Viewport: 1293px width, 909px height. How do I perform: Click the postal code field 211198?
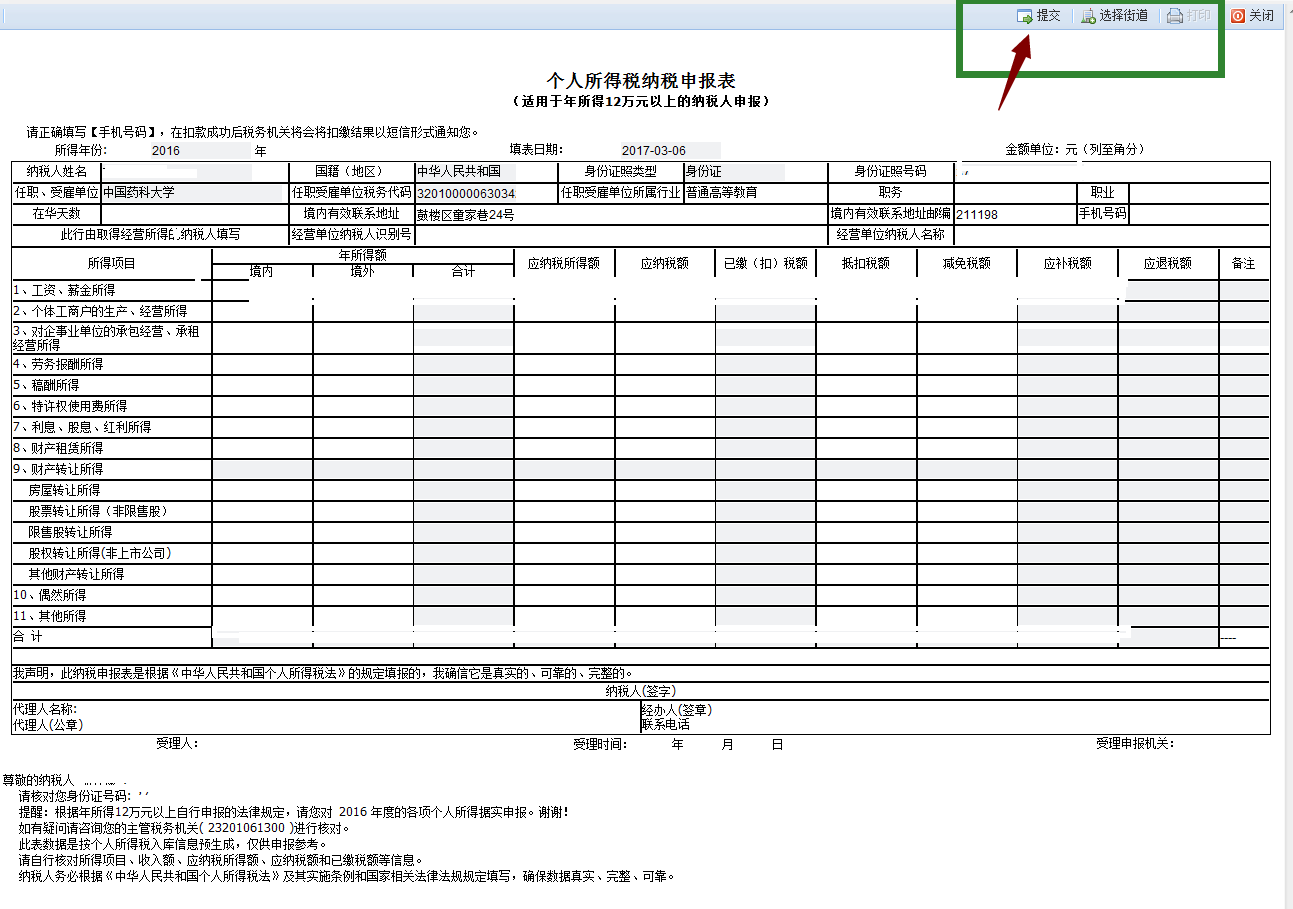1014,214
